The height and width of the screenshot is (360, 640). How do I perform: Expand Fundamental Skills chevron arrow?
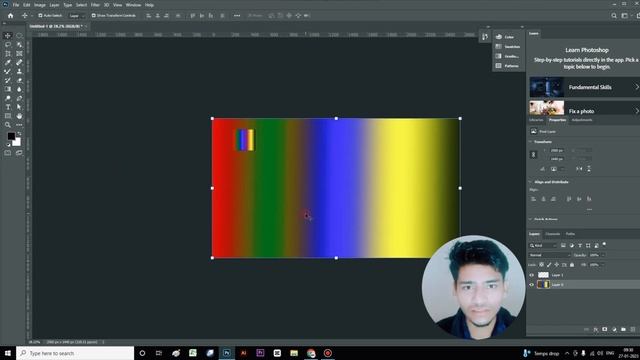coord(636,87)
